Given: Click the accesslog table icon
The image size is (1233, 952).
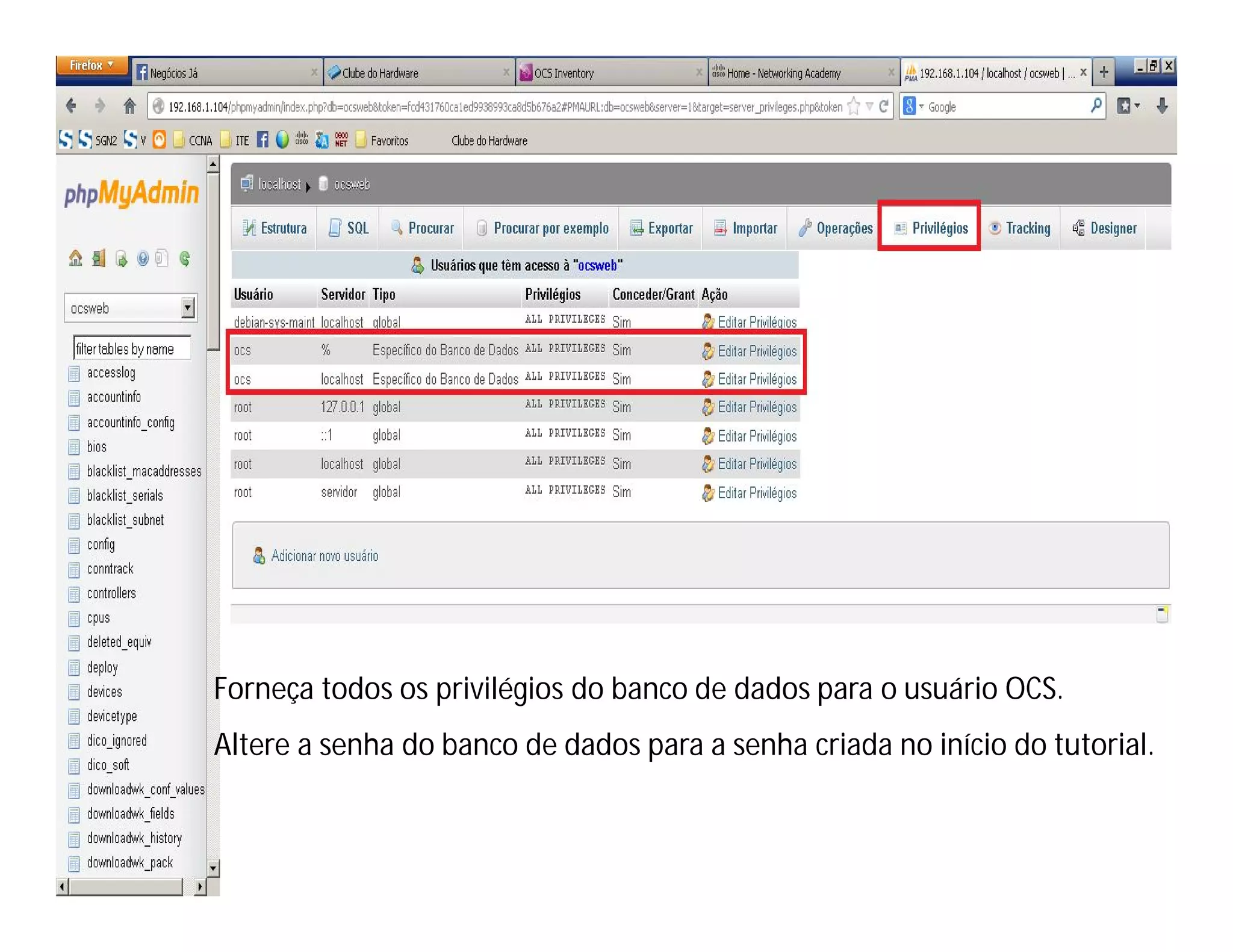Looking at the screenshot, I should 74,374.
